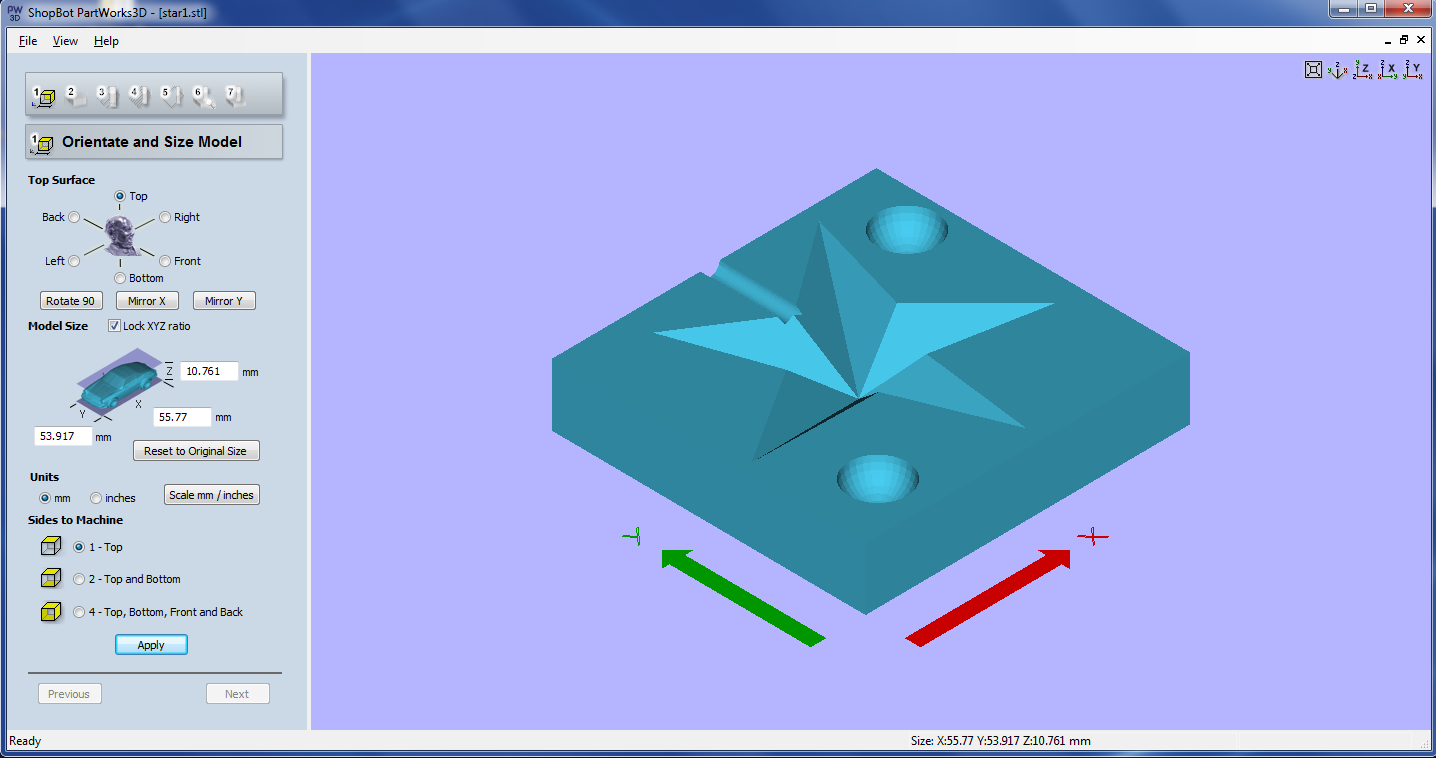View model along the Y axis
1436x758 pixels.
coord(1413,70)
